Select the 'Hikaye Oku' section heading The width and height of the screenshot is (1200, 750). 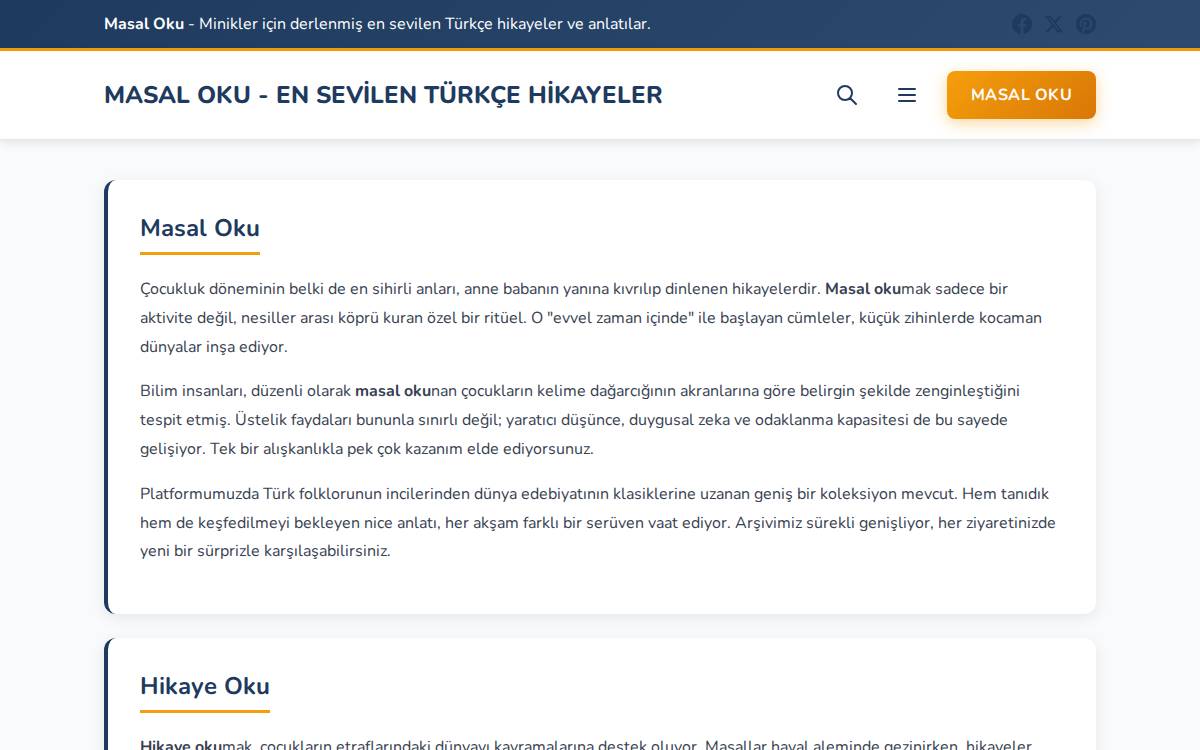click(205, 686)
